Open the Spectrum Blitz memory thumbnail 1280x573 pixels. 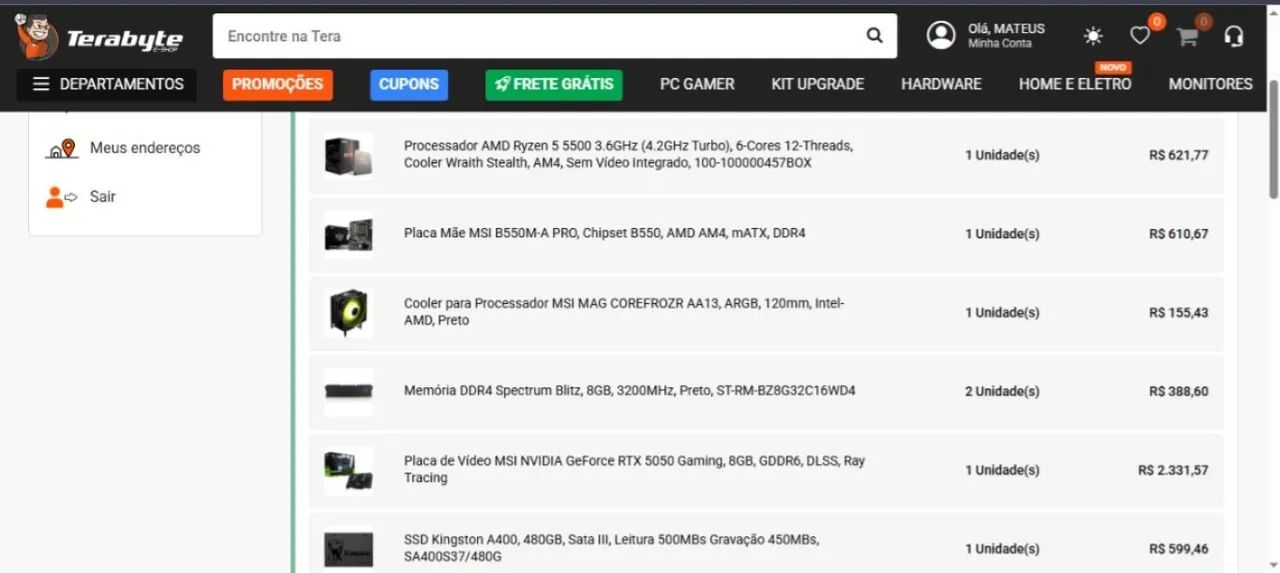348,391
